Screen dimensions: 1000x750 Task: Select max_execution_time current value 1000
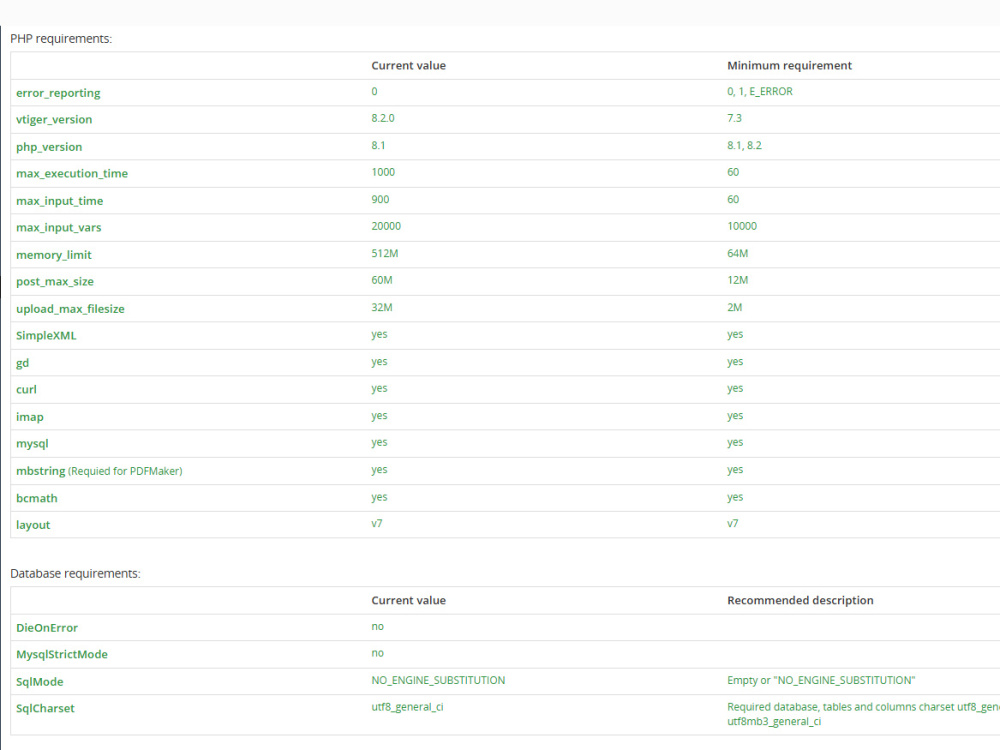click(x=383, y=172)
